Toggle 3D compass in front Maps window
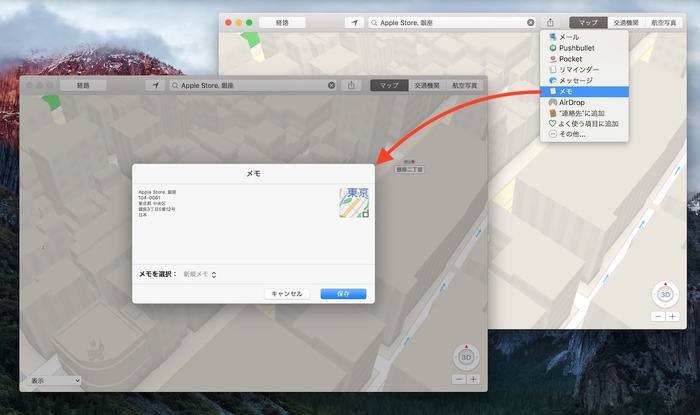 coord(466,357)
